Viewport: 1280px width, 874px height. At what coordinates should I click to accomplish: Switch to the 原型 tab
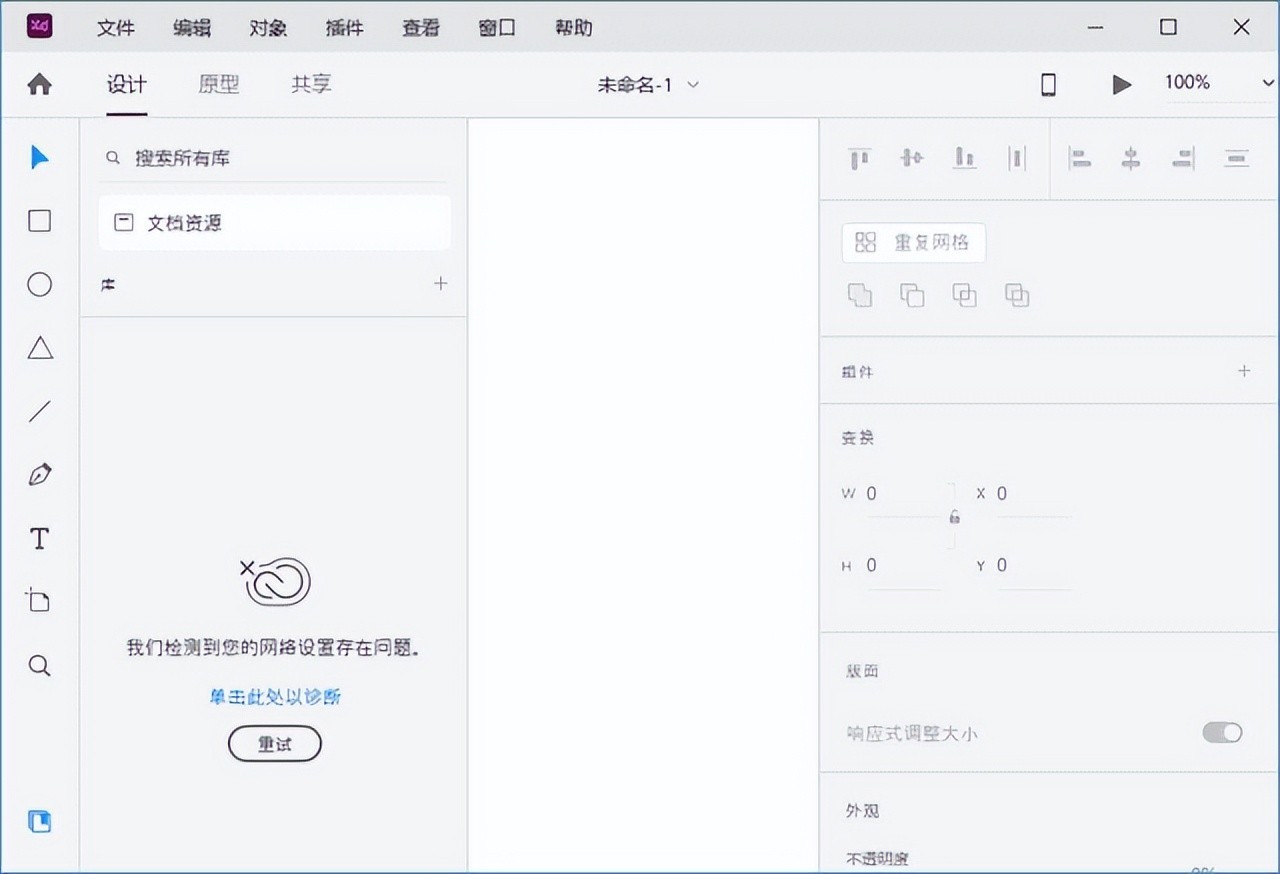[218, 85]
